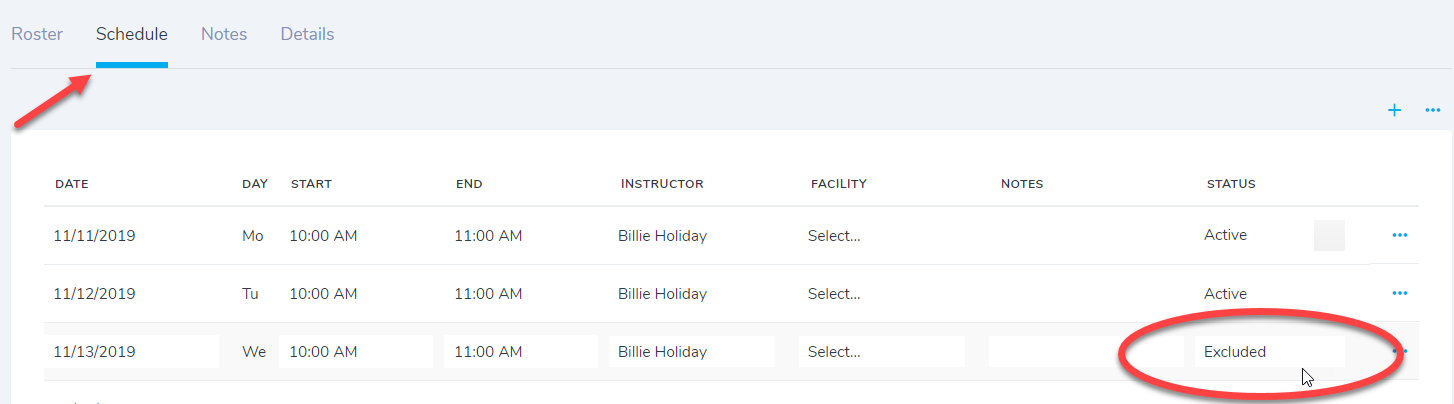Screen dimensions: 1454x404
Task: Switch to the Roster tab
Action: point(37,34)
